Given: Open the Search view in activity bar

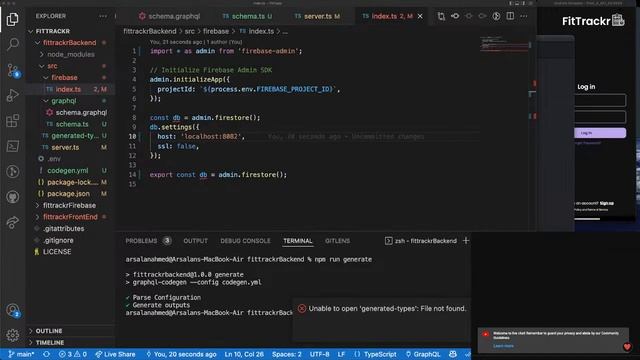Looking at the screenshot, I should tap(13, 44).
